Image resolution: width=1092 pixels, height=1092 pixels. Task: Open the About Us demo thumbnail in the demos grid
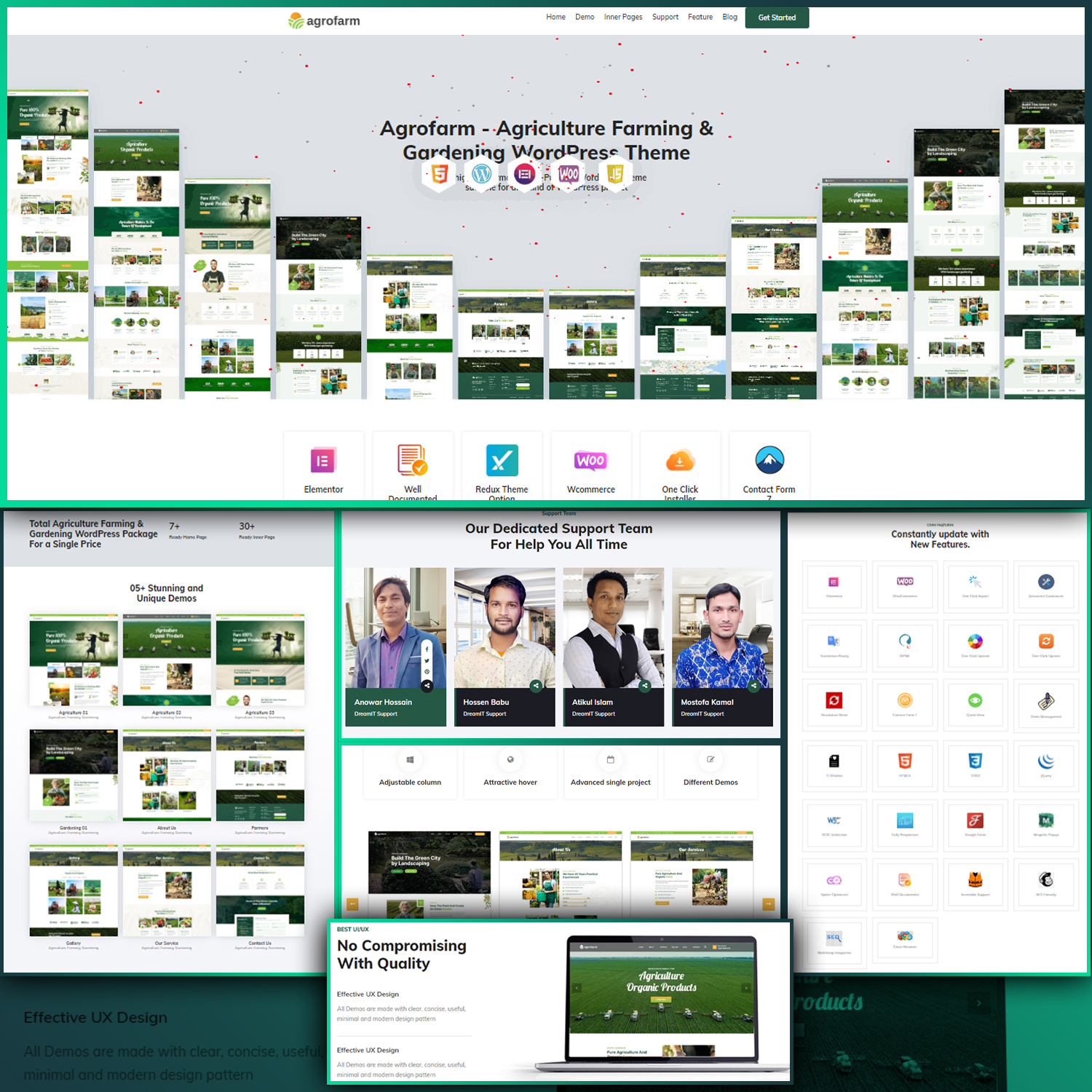point(167,775)
